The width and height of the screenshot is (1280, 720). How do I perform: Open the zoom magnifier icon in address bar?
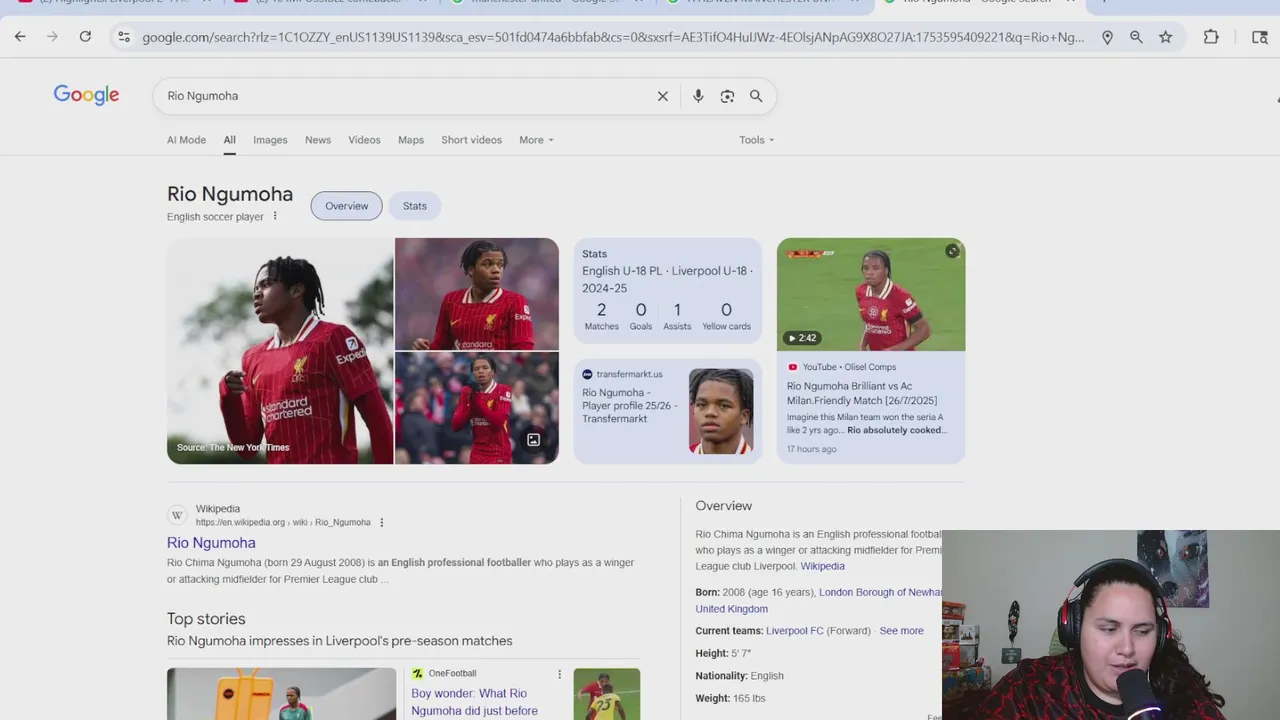coord(1136,37)
